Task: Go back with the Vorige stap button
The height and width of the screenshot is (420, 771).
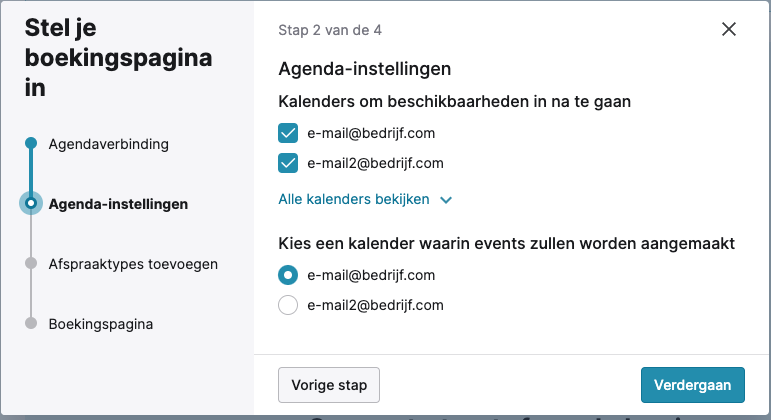Action: point(329,384)
